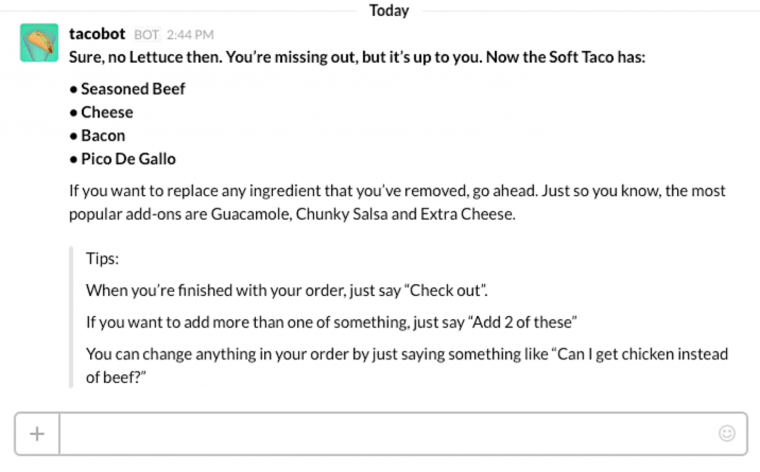
Task: Click the "Add 2 of these" tip
Action: pos(332,322)
